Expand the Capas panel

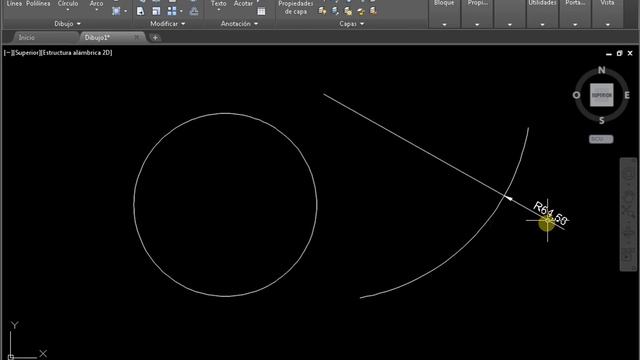click(x=351, y=24)
